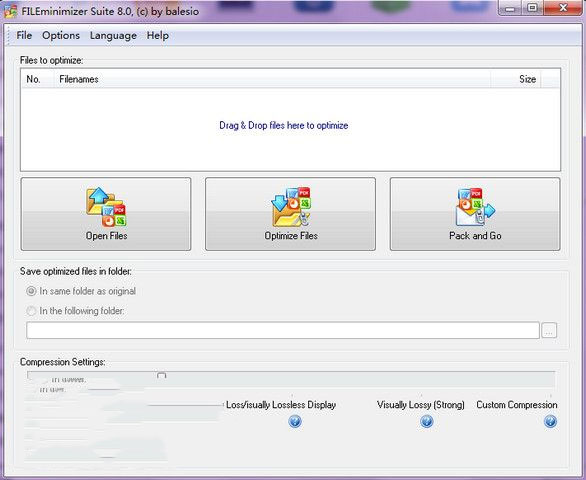Click the compression settings slider handle

click(161, 375)
